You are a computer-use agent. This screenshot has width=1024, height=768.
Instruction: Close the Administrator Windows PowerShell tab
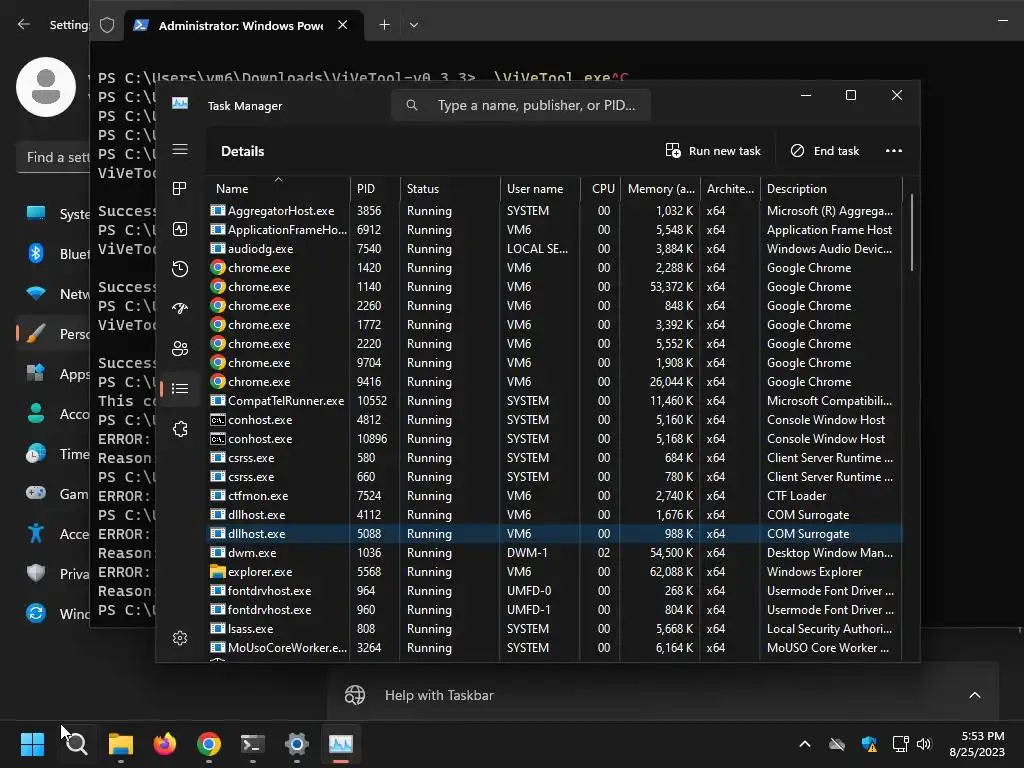[342, 25]
